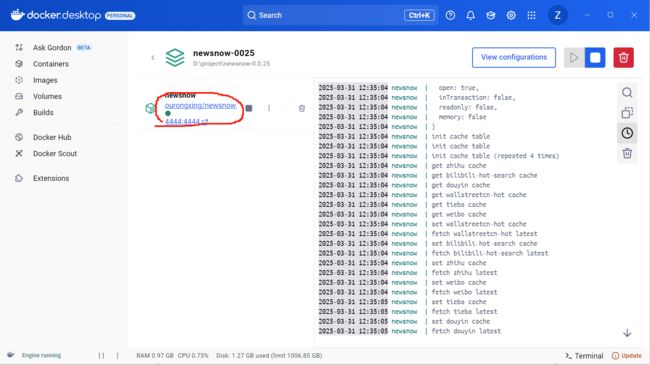Delete the newsnow container
650x365 pixels.
point(302,108)
